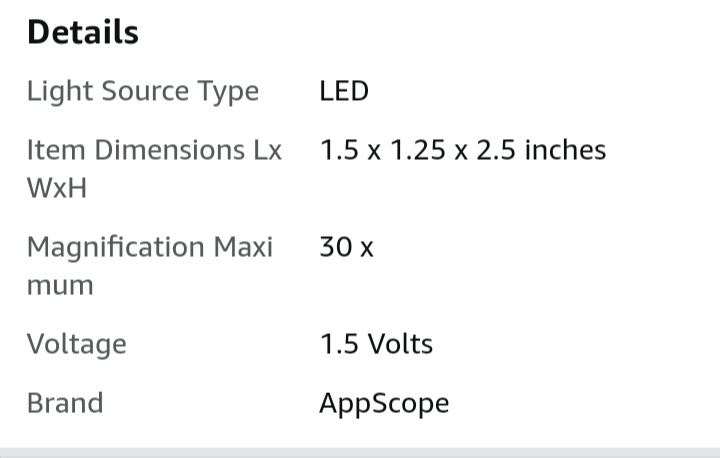Click the gray divider bar below Brand

(360, 452)
